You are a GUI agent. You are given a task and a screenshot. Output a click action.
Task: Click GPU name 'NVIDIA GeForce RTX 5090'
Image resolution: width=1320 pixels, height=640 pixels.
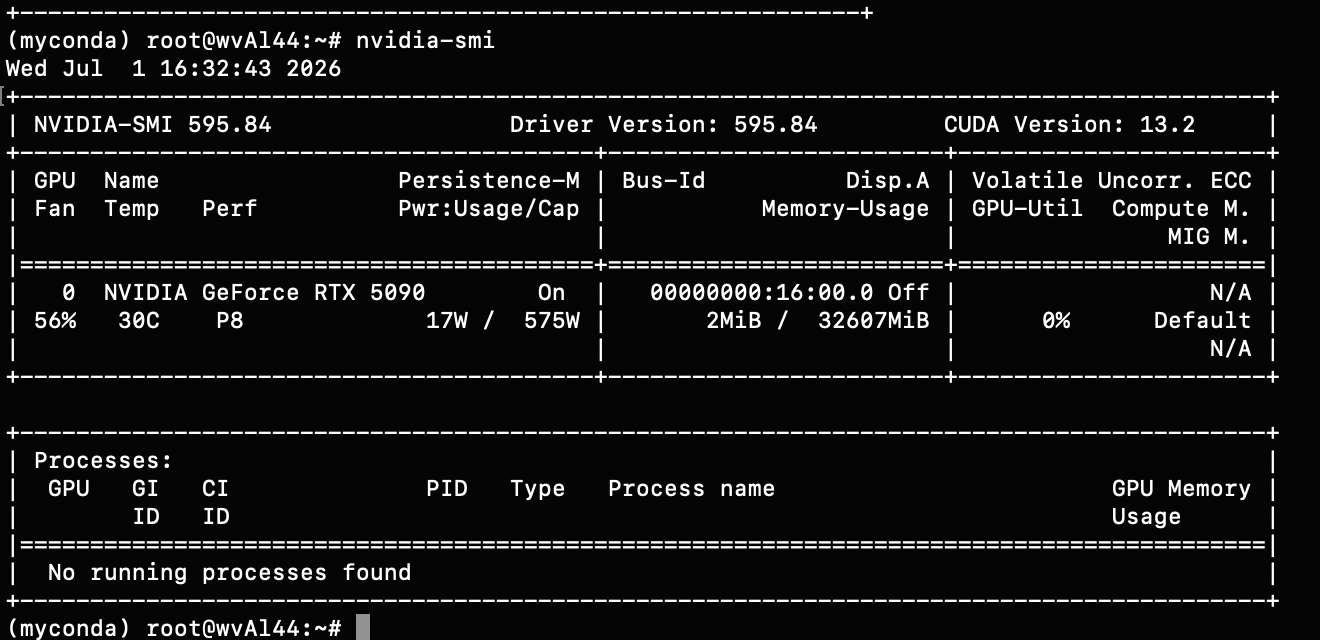(265, 293)
